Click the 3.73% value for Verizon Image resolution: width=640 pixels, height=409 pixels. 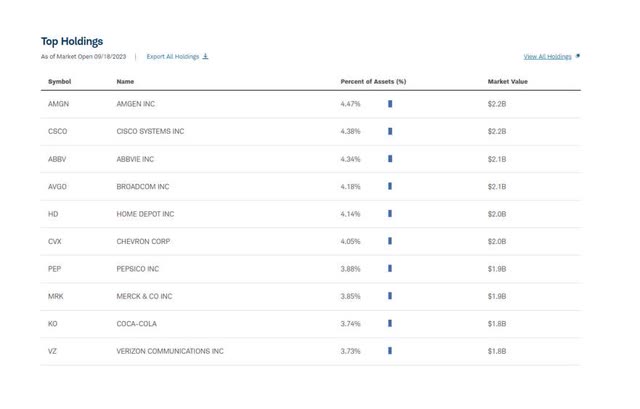click(351, 351)
